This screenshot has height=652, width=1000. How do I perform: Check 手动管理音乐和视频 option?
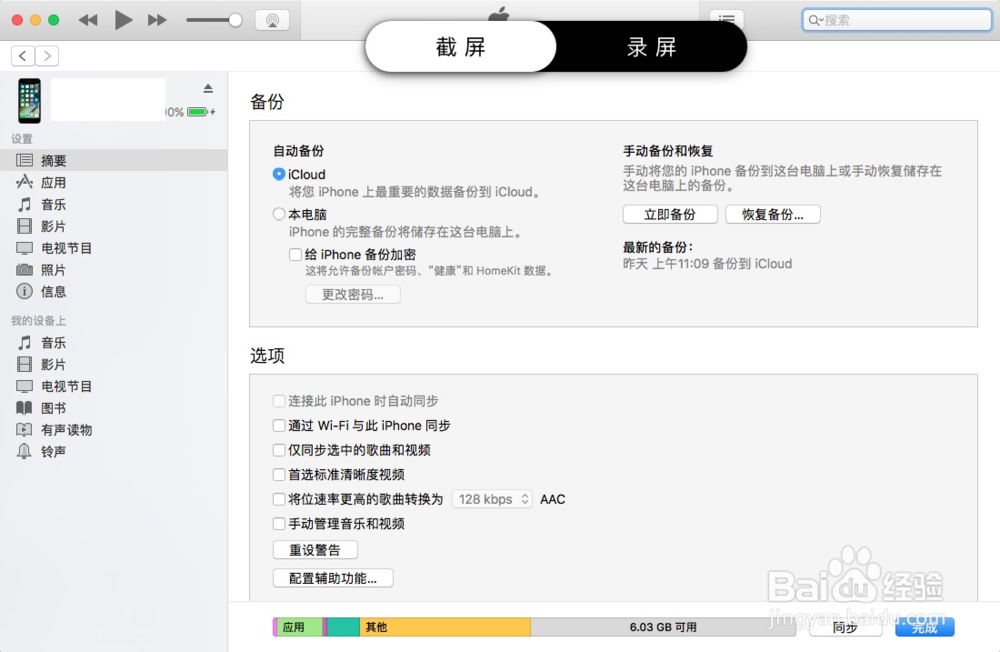pos(279,524)
